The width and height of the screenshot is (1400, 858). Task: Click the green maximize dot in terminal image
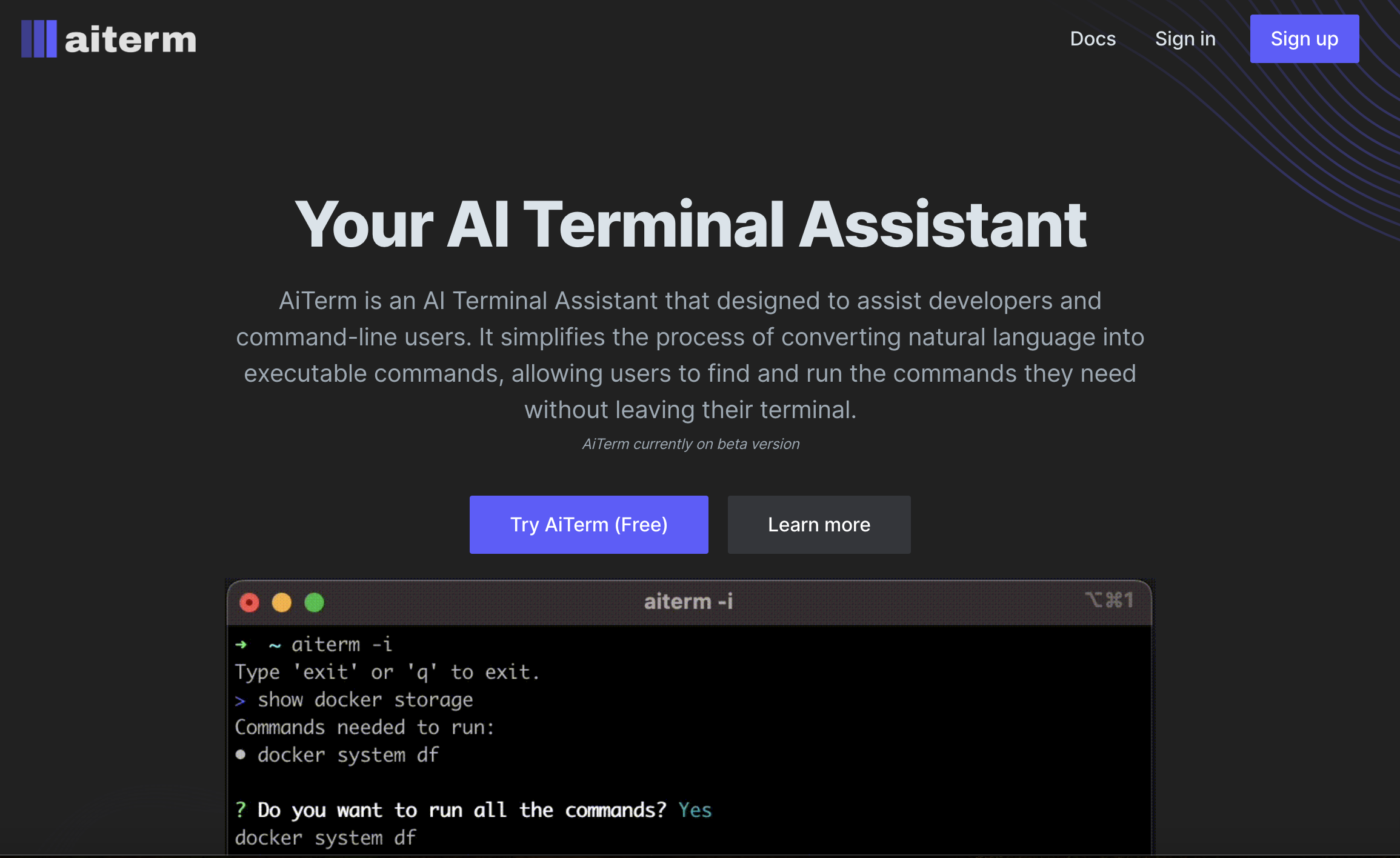tap(314, 602)
